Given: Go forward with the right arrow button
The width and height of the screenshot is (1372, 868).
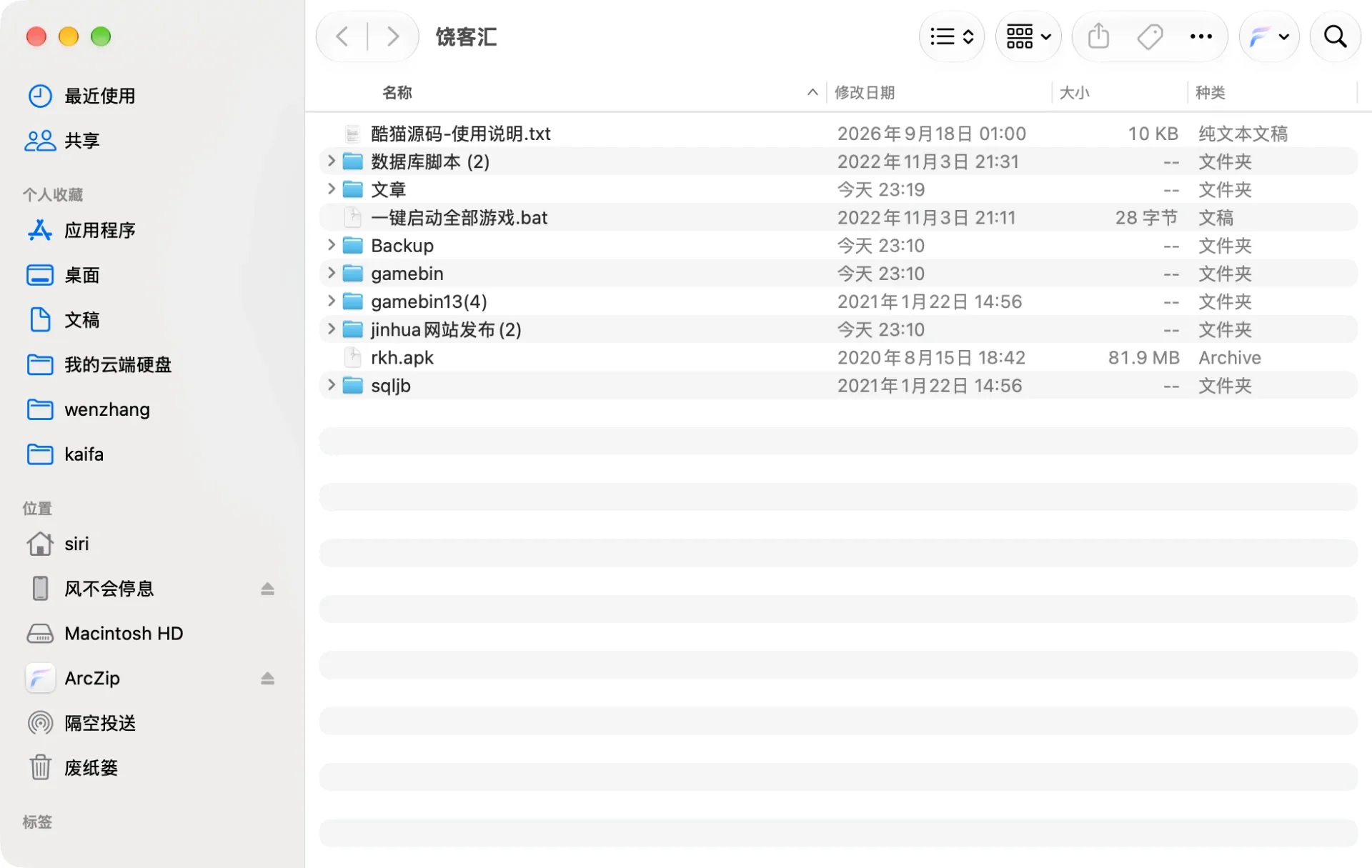Looking at the screenshot, I should [392, 36].
